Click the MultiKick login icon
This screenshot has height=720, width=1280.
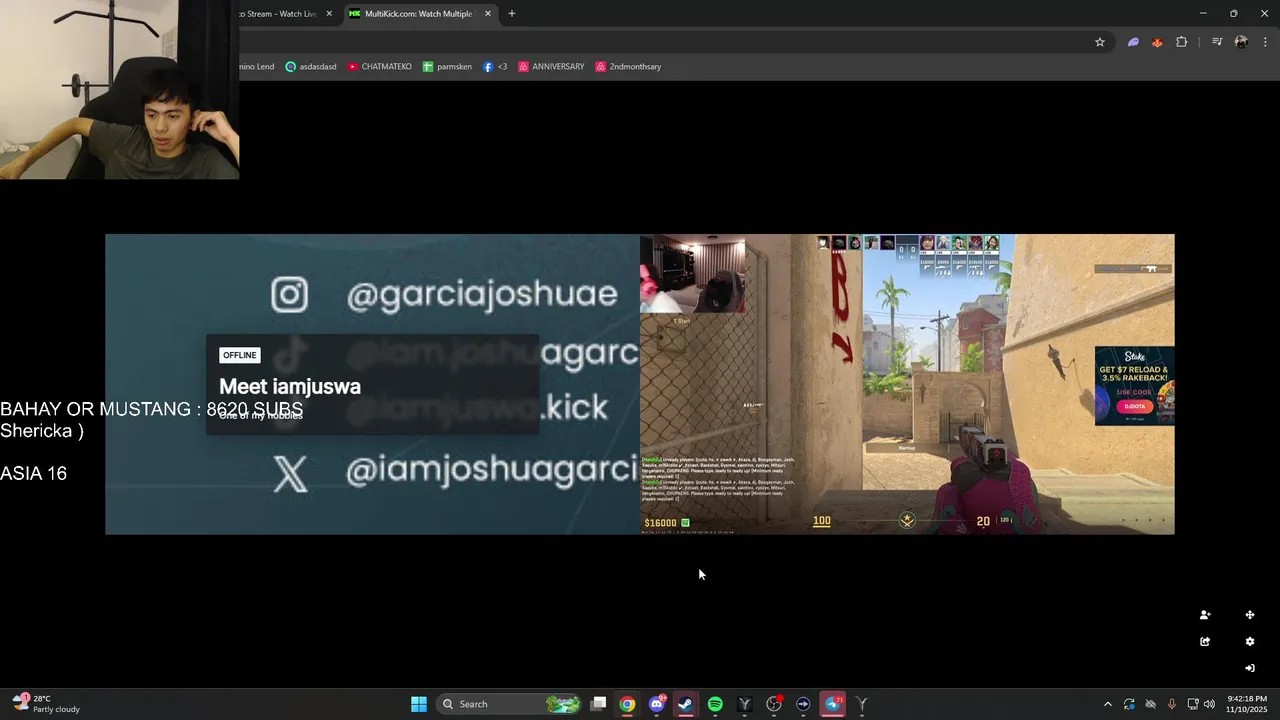[x=1249, y=668]
